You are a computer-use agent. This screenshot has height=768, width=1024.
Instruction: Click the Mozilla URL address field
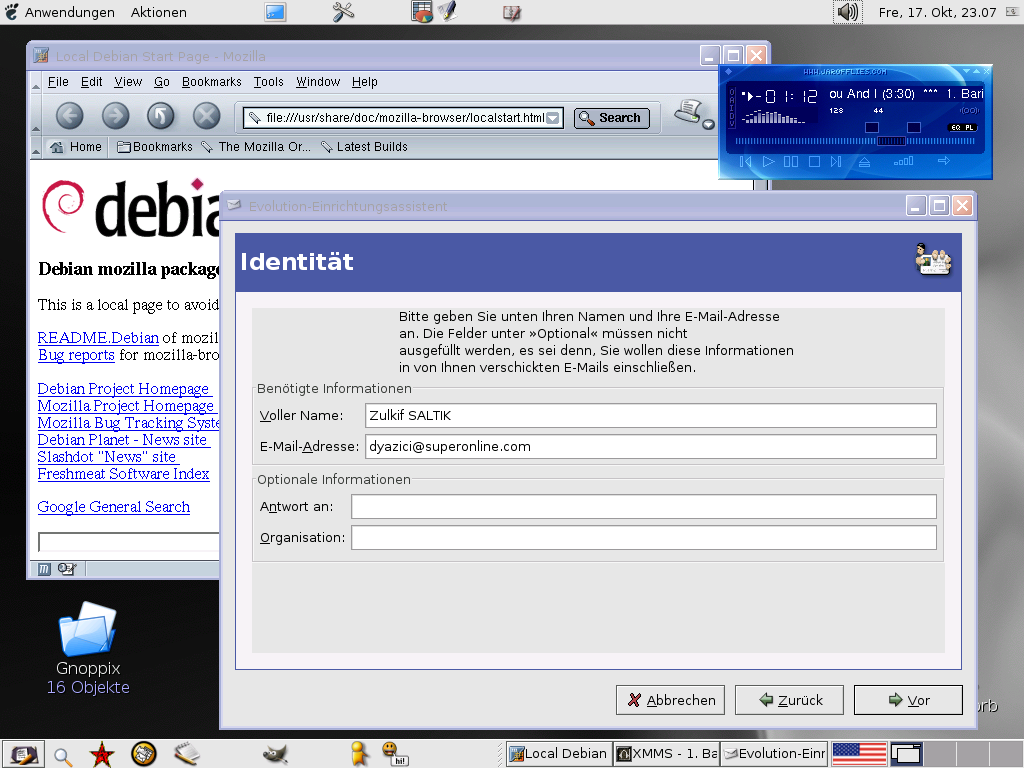point(402,118)
